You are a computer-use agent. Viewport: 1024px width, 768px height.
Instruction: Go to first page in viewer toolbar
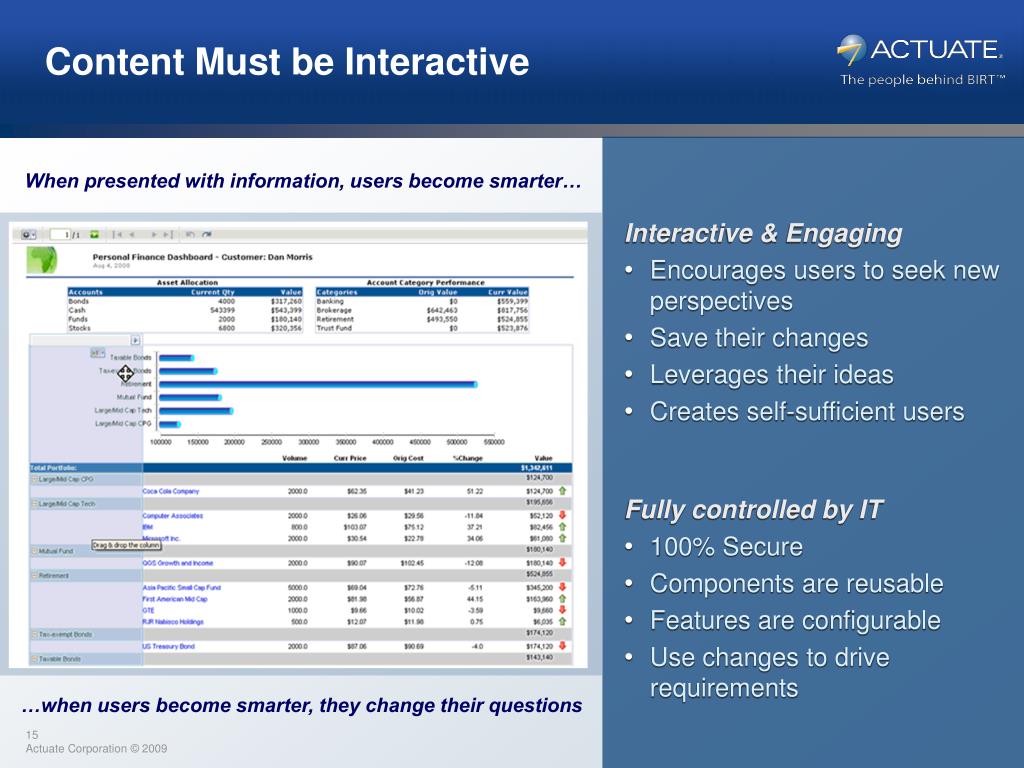coord(116,234)
